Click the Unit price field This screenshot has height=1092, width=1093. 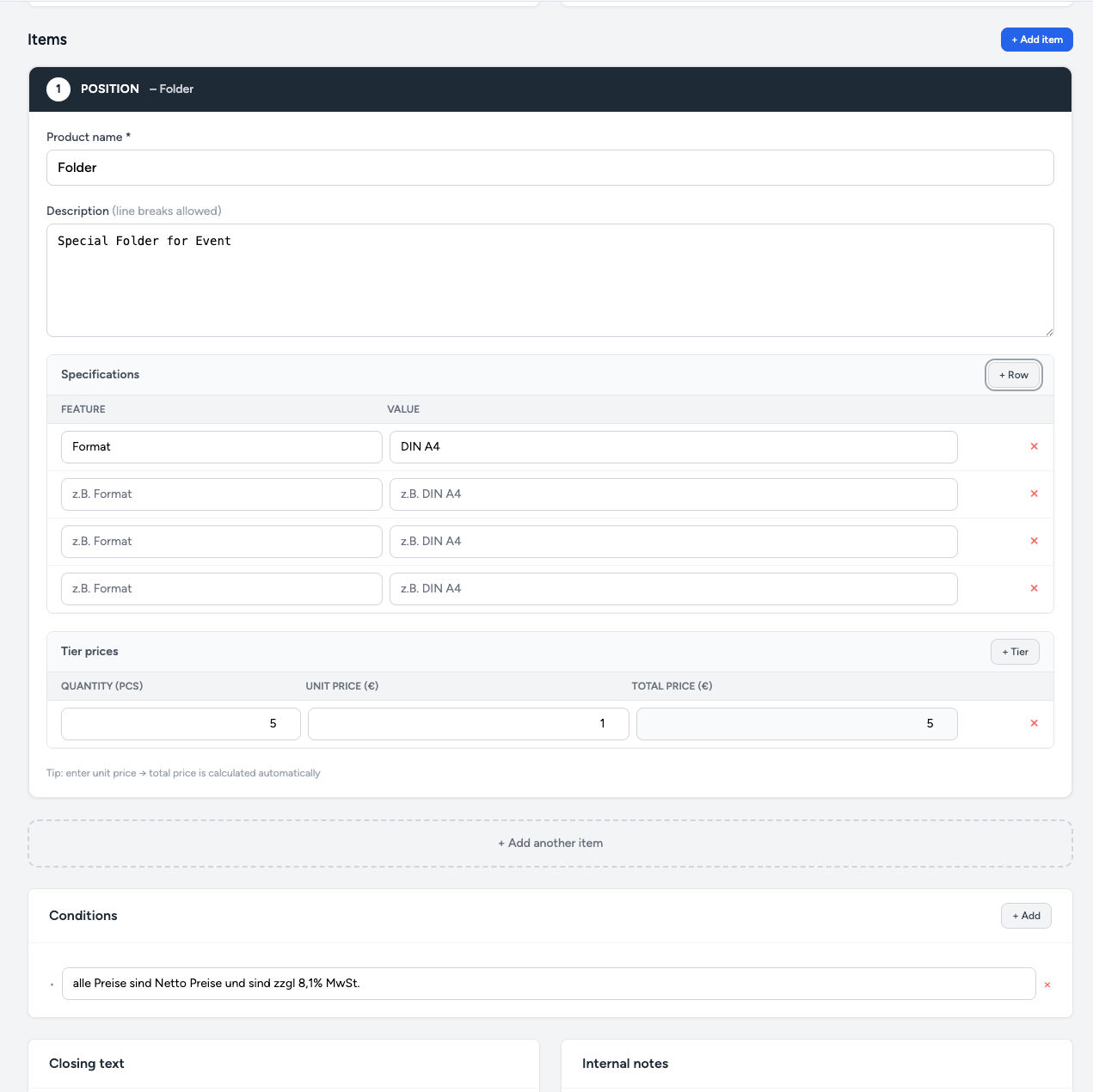[x=468, y=724]
